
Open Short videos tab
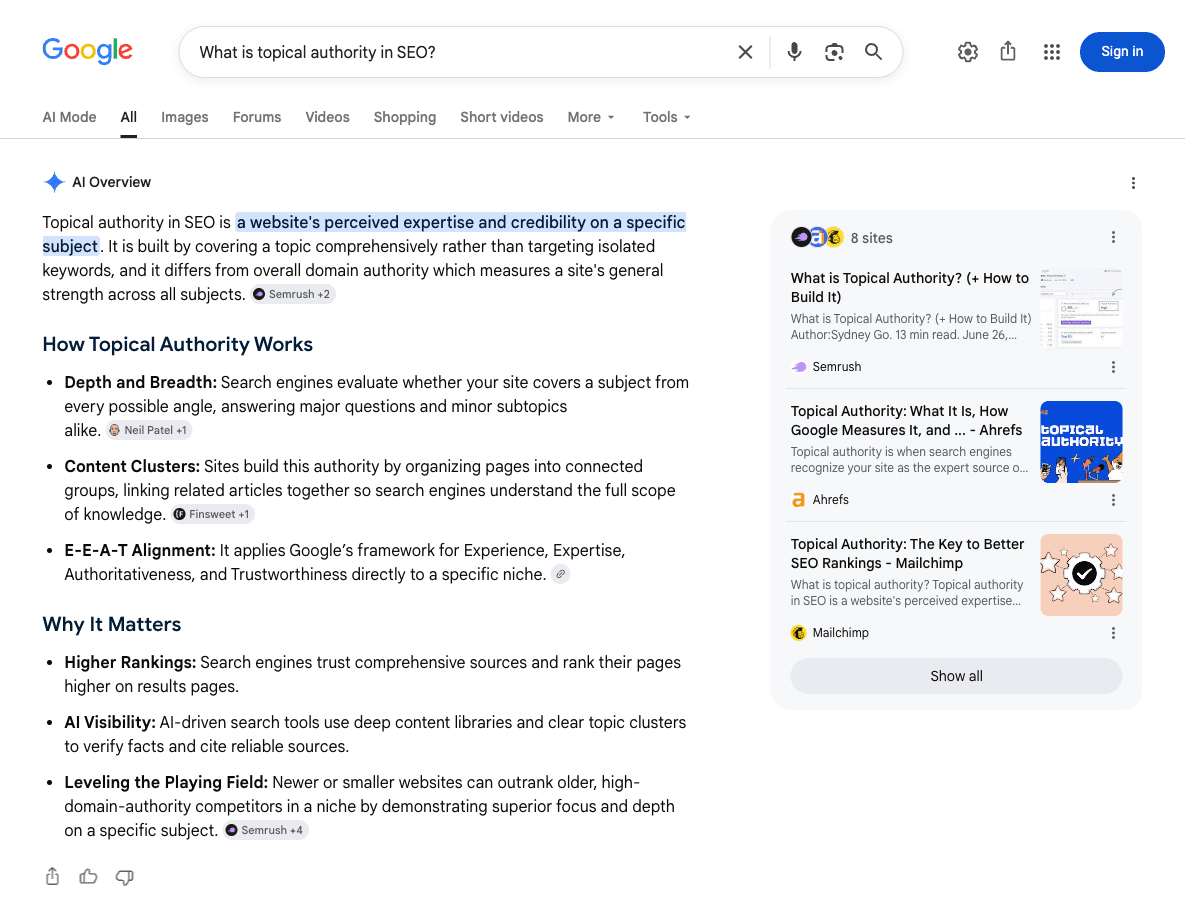(502, 117)
